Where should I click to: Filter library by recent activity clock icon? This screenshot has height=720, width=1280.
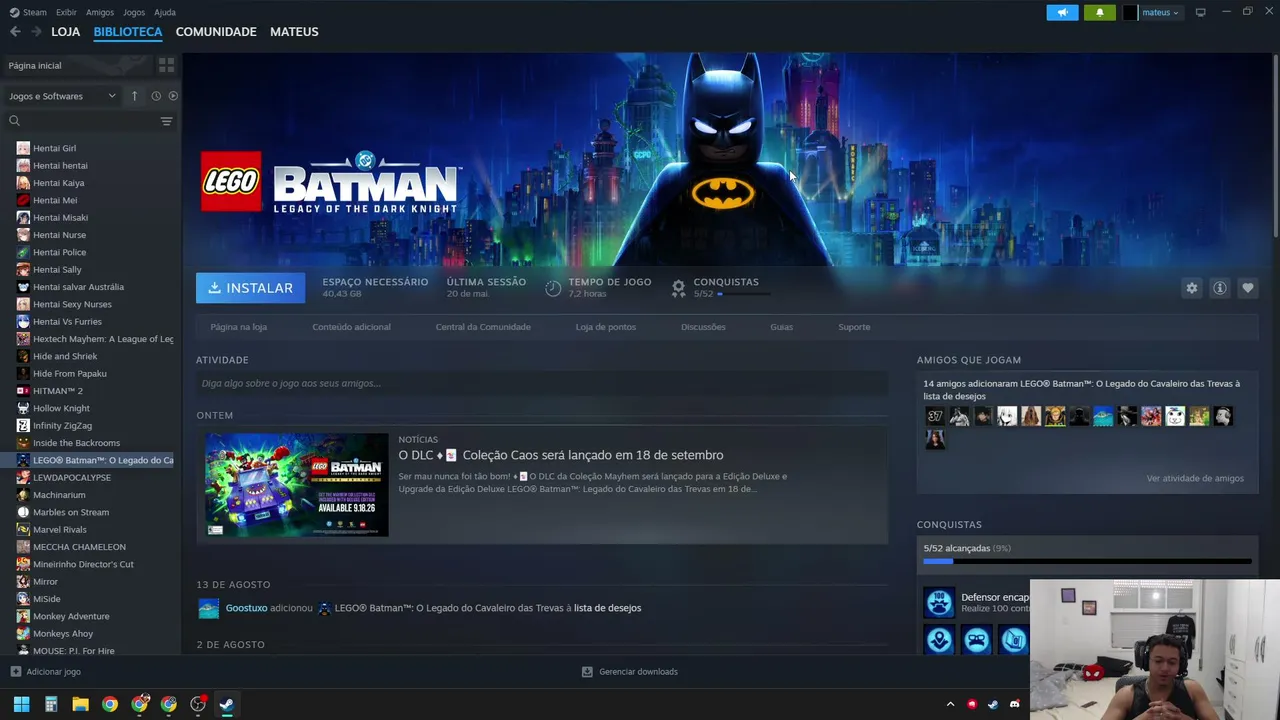156,96
